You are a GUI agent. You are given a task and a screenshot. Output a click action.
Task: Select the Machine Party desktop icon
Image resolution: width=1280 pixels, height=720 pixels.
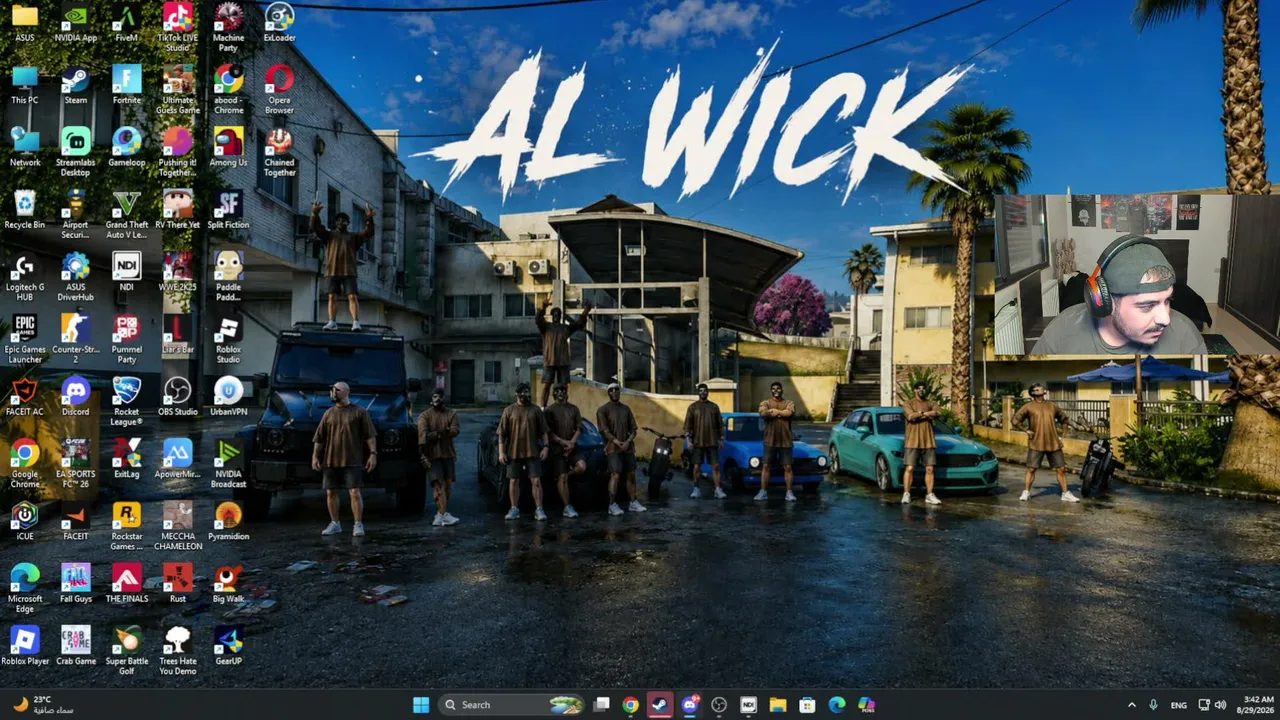pos(229,27)
